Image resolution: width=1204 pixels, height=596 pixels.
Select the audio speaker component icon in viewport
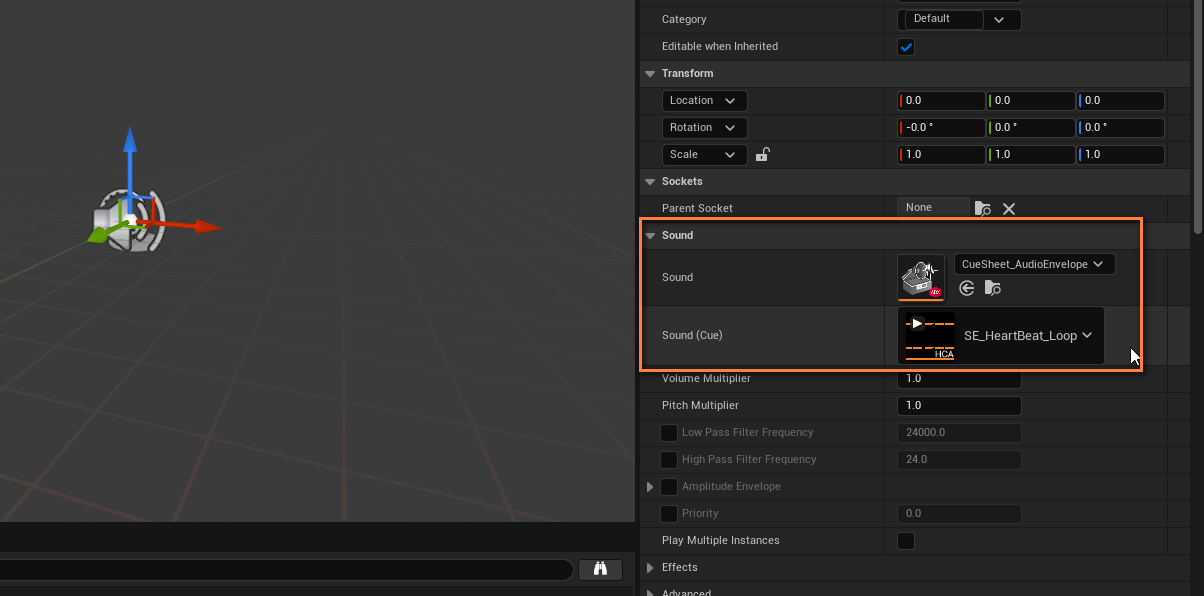(130, 220)
